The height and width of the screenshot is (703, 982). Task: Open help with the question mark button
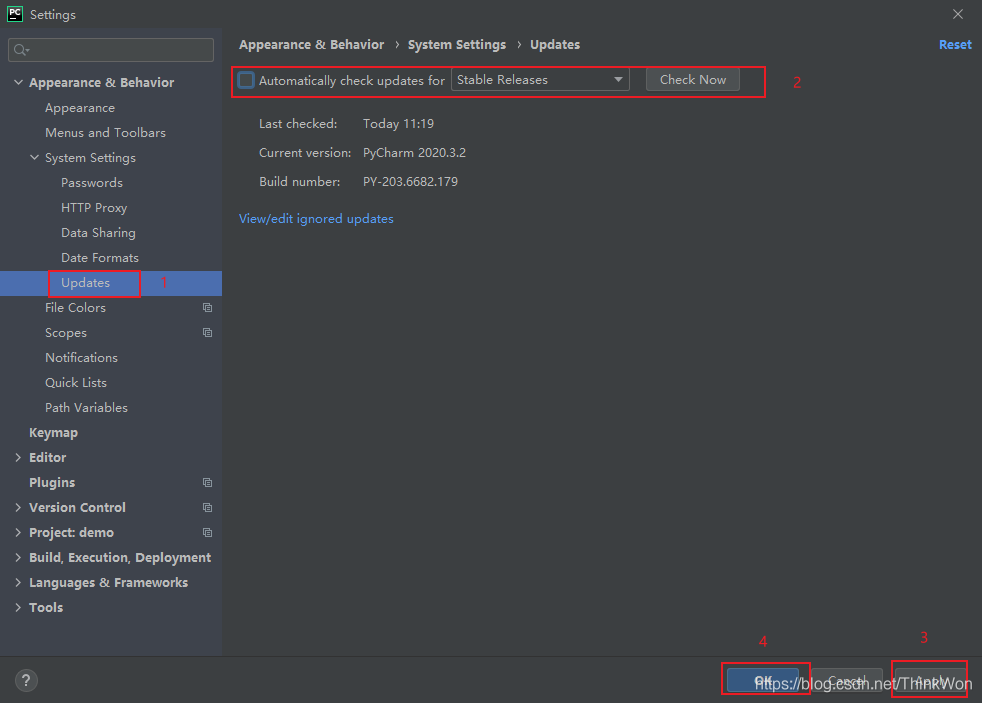[x=26, y=680]
